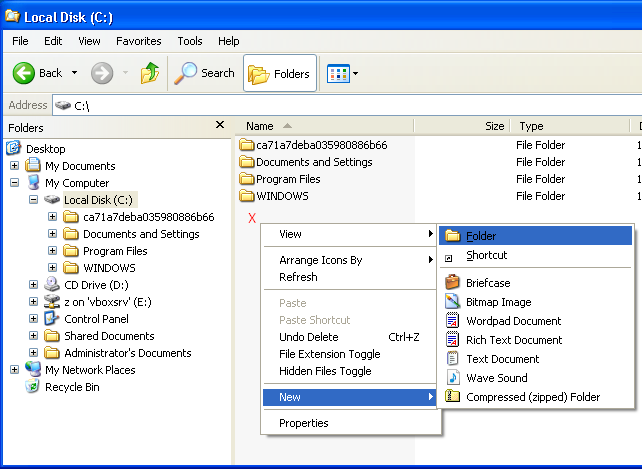This screenshot has height=469, width=642.
Task: Sort by Size column header
Action: pos(462,126)
